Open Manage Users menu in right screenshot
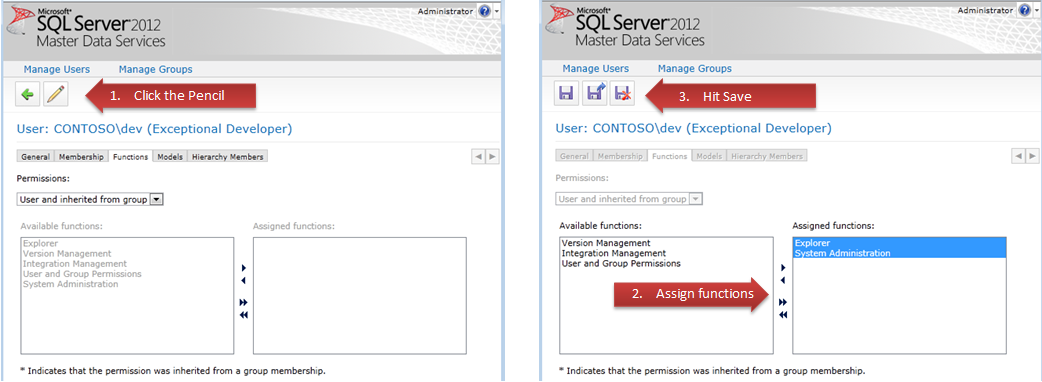The image size is (1042, 382). coord(595,69)
